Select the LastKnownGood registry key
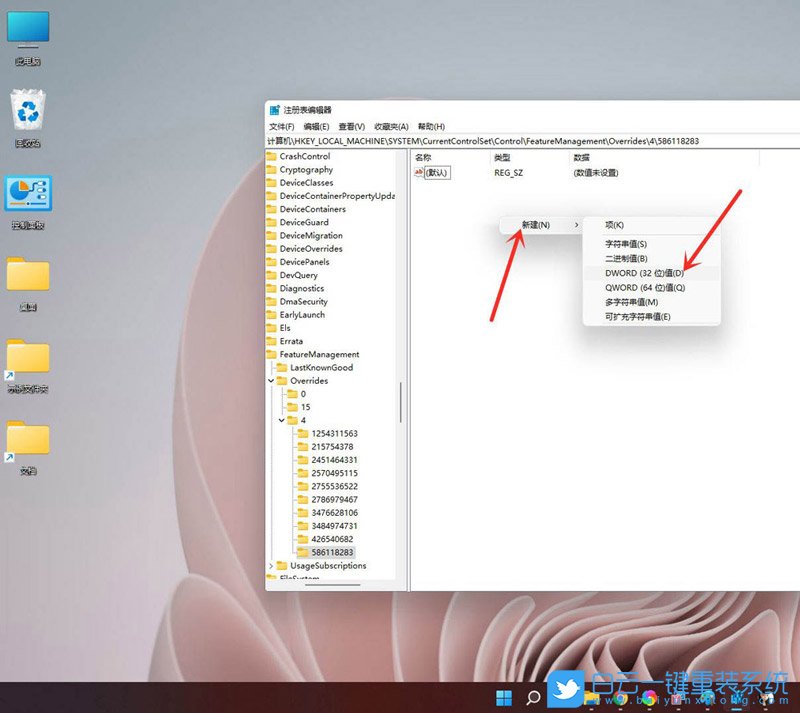Viewport: 800px width, 713px height. [x=321, y=367]
